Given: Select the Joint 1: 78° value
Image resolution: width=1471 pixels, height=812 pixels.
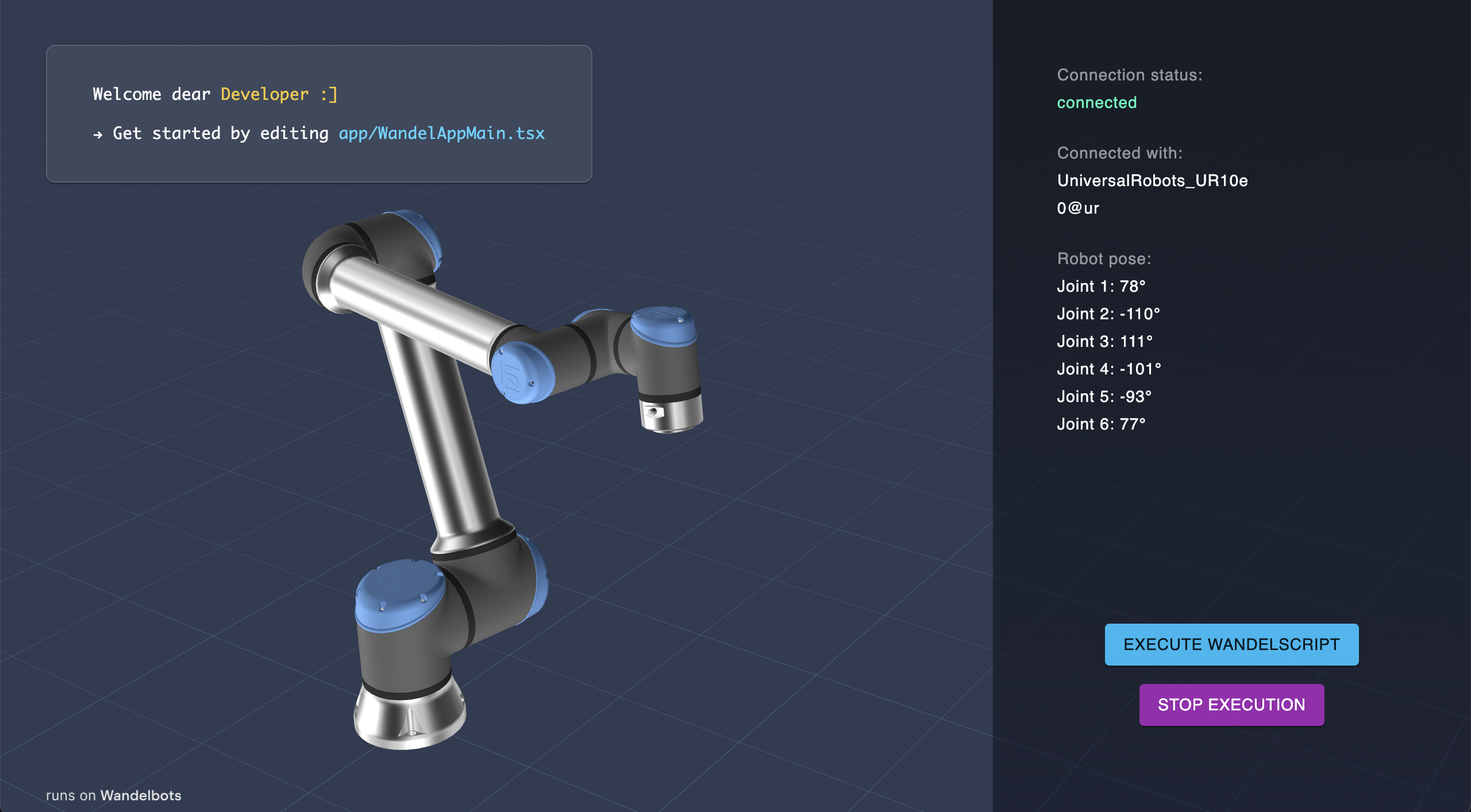Looking at the screenshot, I should (x=1101, y=286).
